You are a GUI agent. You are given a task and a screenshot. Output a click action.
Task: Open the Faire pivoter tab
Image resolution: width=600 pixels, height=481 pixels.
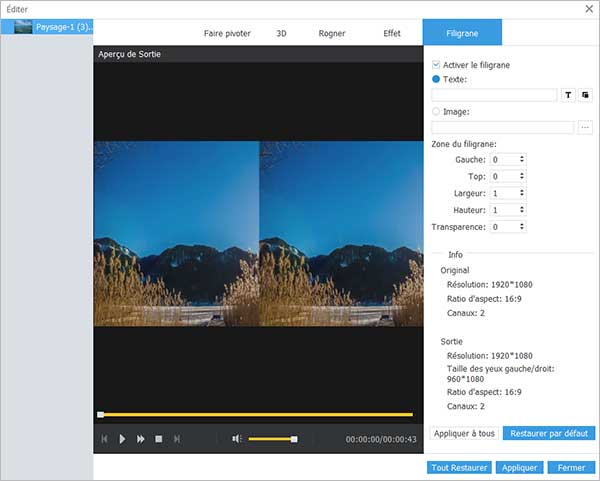tap(227, 33)
